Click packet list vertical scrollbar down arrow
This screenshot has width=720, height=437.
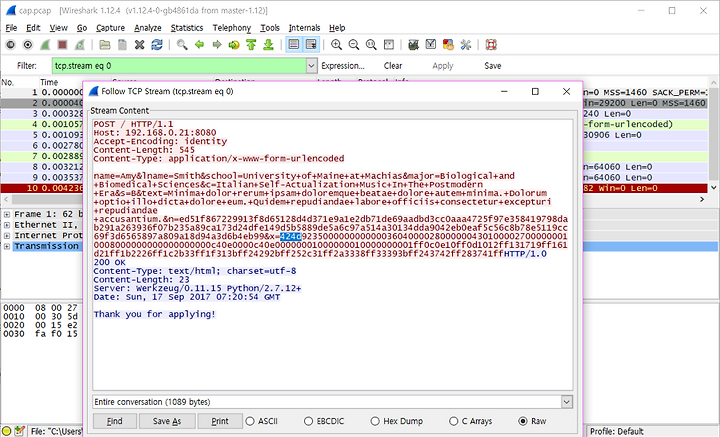pos(714,187)
